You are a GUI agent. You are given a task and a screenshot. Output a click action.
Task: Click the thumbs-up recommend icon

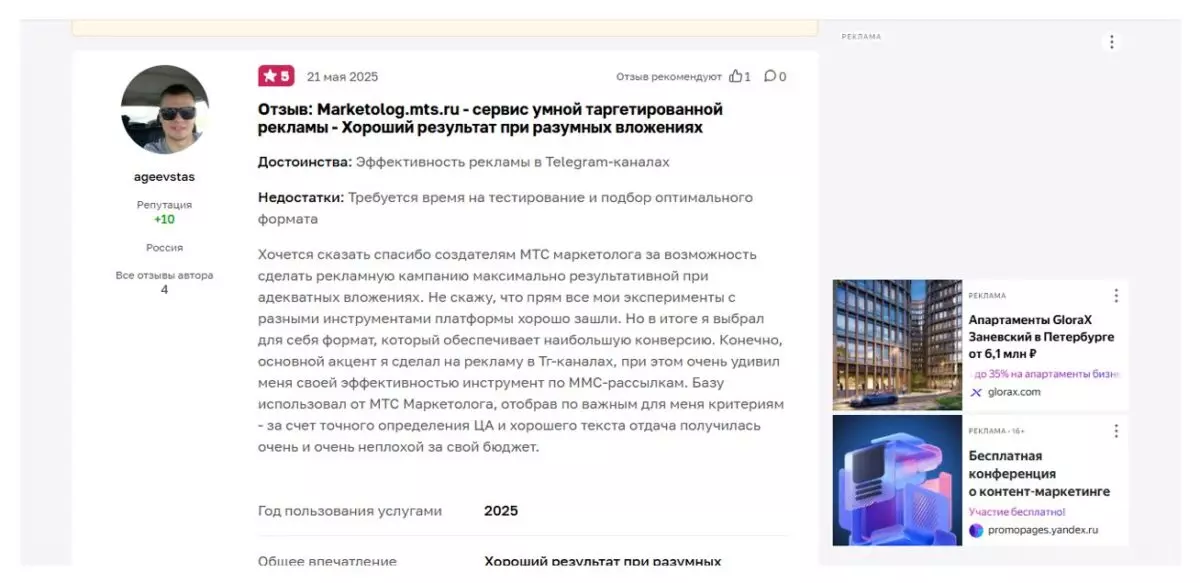click(736, 76)
